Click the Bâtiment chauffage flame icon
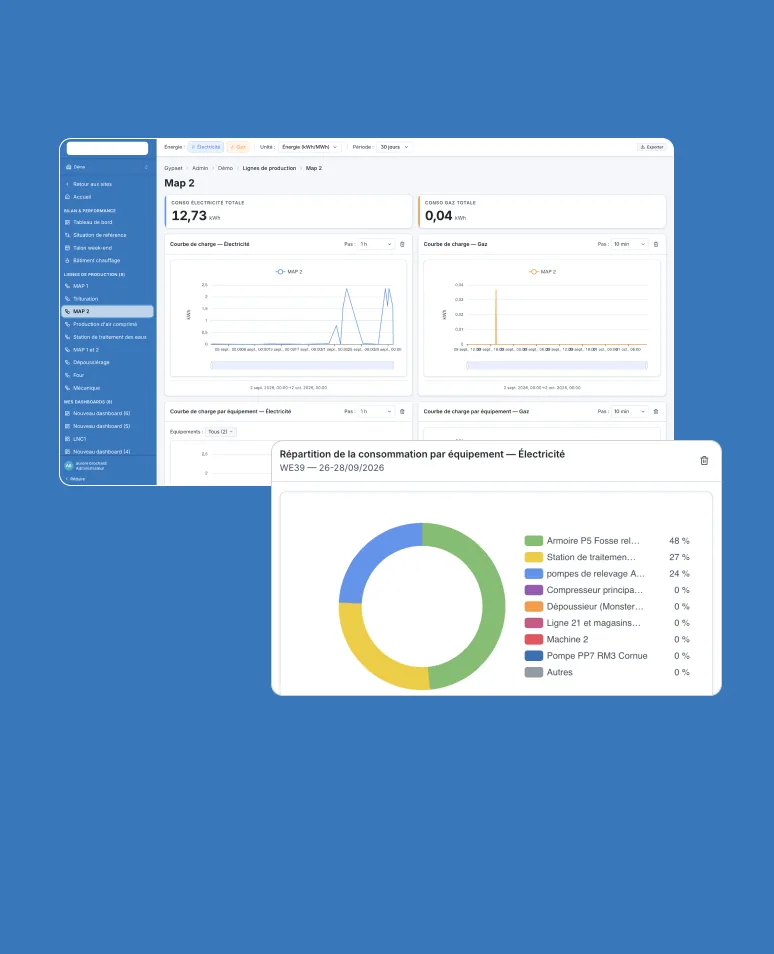Screen dimensions: 774x954 pyautogui.click(x=68, y=260)
